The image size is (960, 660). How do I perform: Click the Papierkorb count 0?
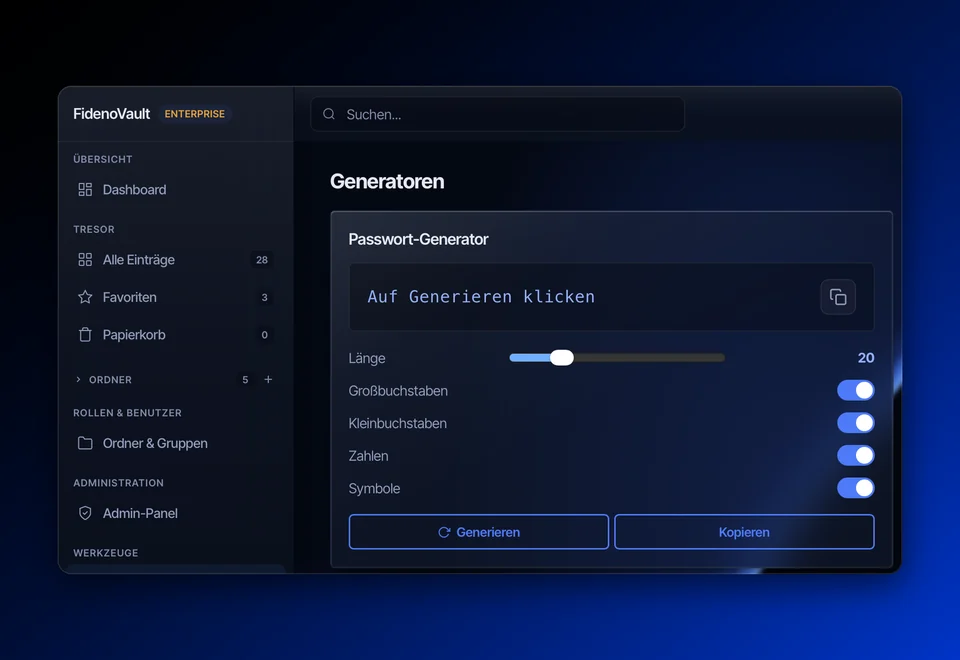(264, 335)
